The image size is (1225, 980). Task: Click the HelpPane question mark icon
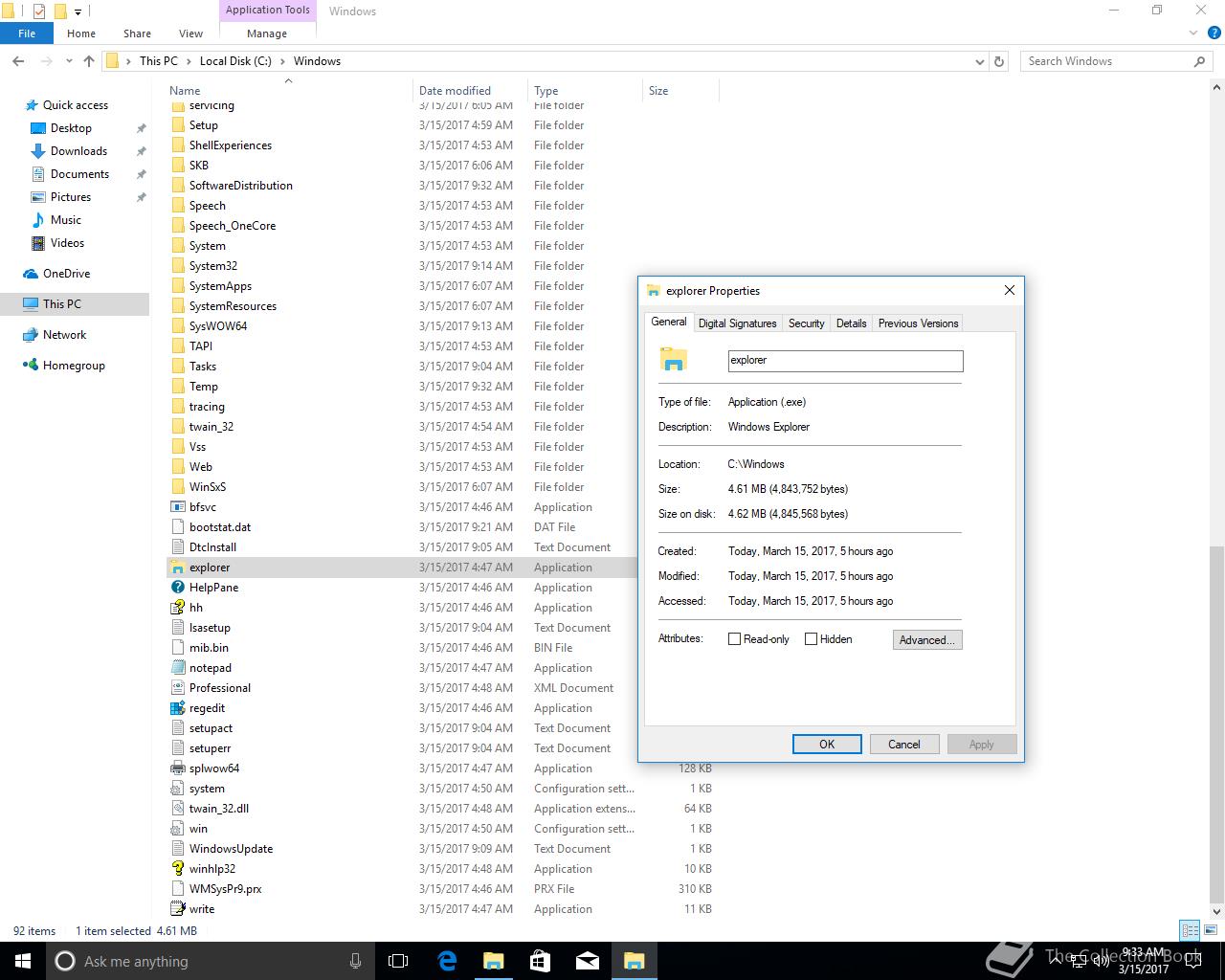point(177,588)
